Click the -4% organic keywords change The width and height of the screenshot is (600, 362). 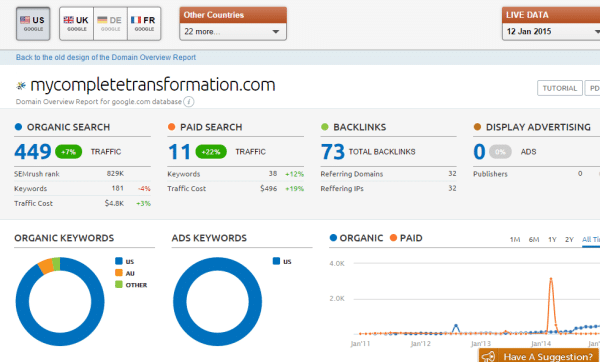click(144, 188)
